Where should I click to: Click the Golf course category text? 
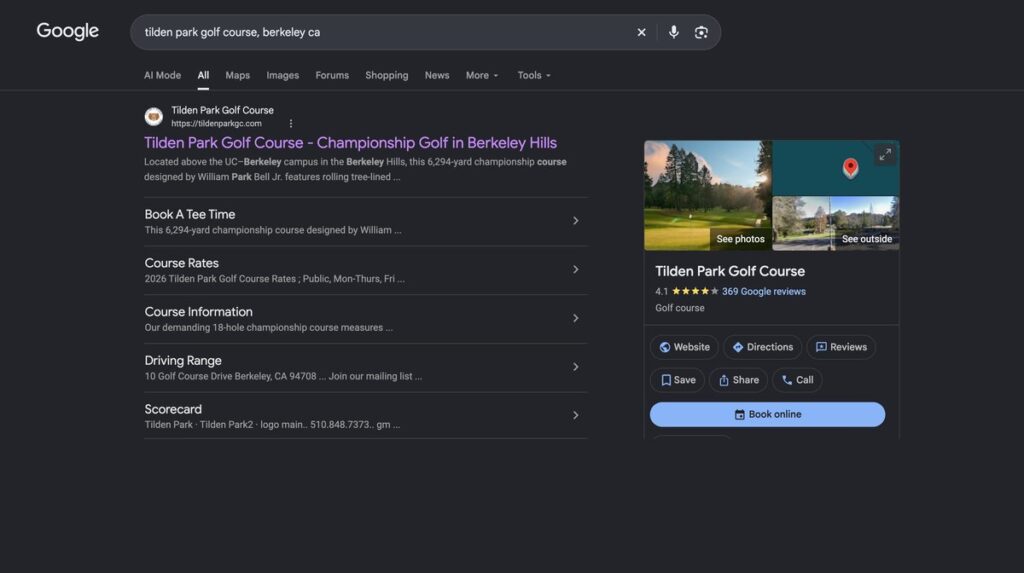(x=680, y=308)
